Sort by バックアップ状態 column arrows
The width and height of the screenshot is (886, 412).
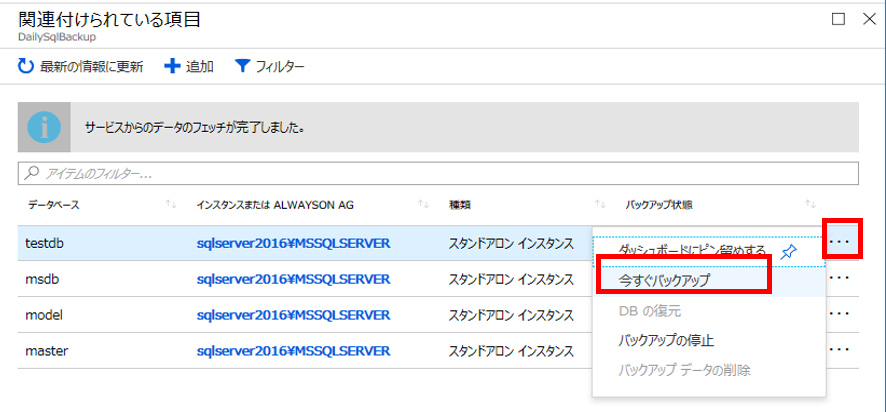[811, 204]
